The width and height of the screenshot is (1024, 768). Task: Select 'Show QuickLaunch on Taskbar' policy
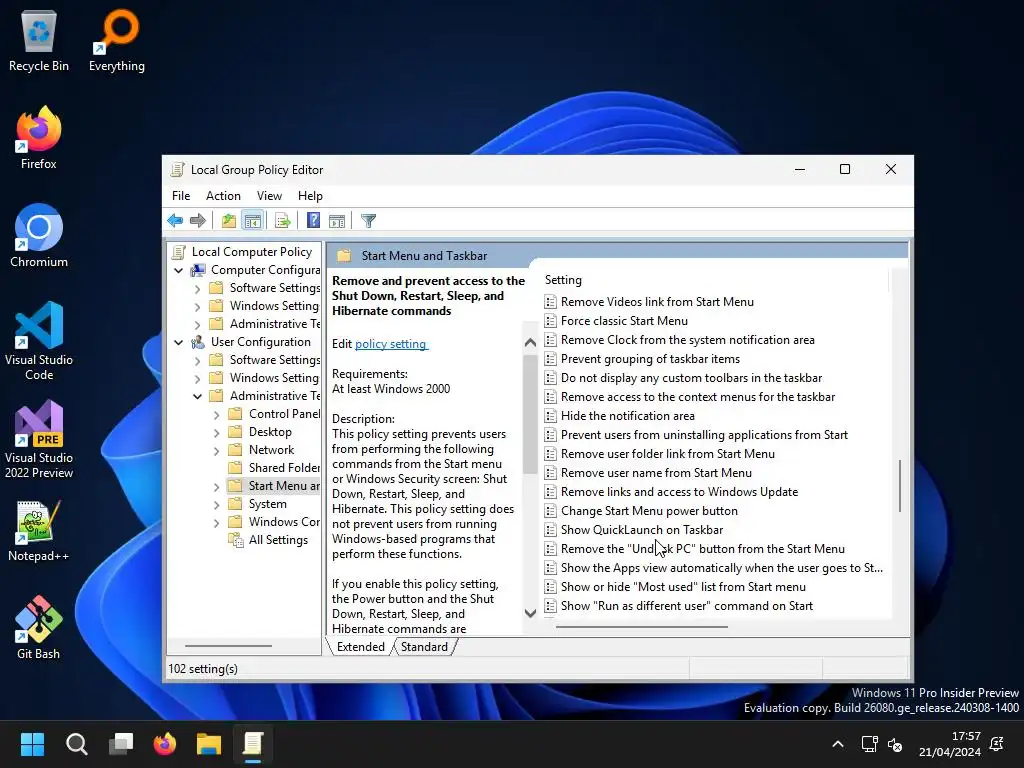pyautogui.click(x=641, y=530)
